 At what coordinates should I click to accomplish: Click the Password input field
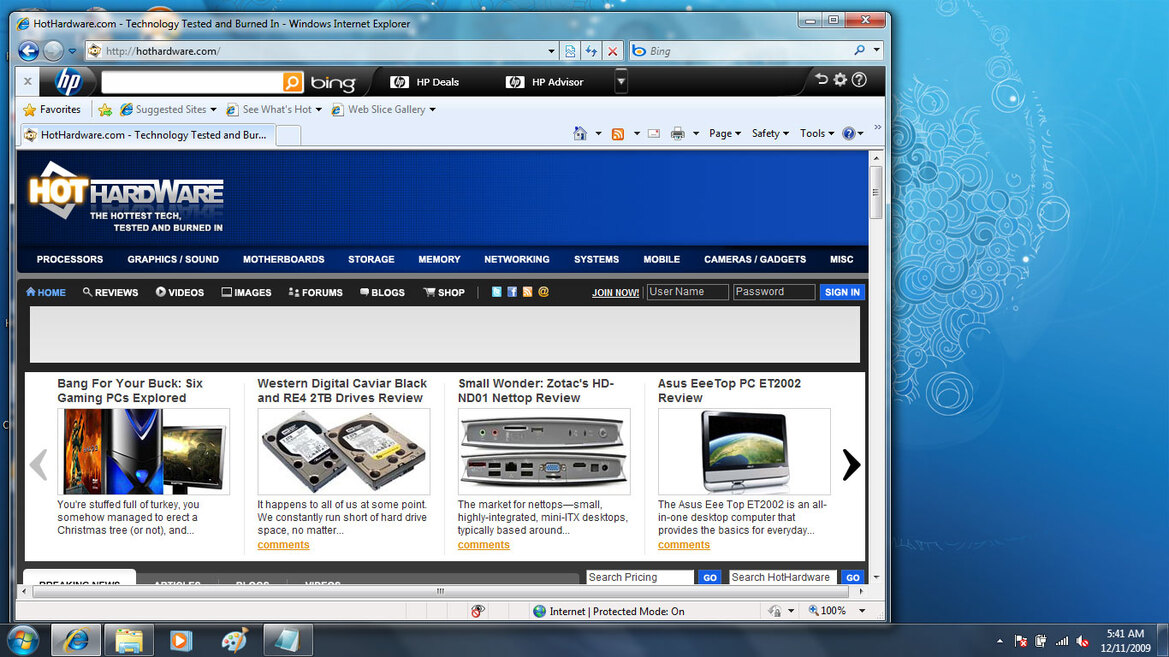(774, 292)
